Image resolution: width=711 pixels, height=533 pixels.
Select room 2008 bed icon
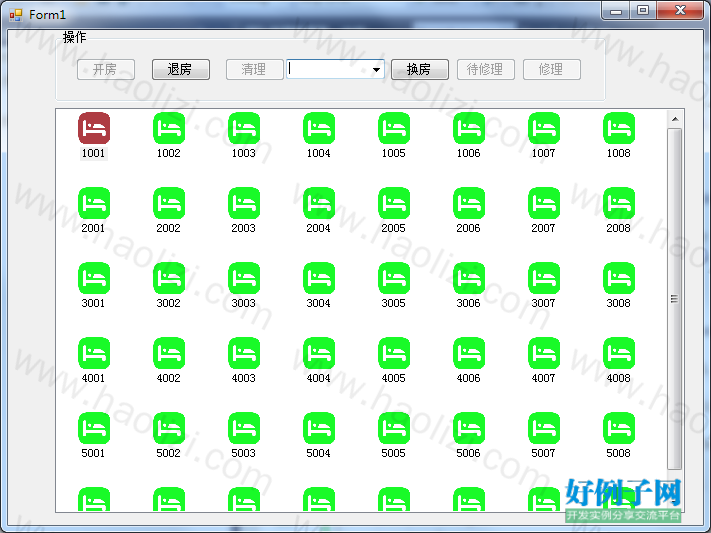pos(619,203)
